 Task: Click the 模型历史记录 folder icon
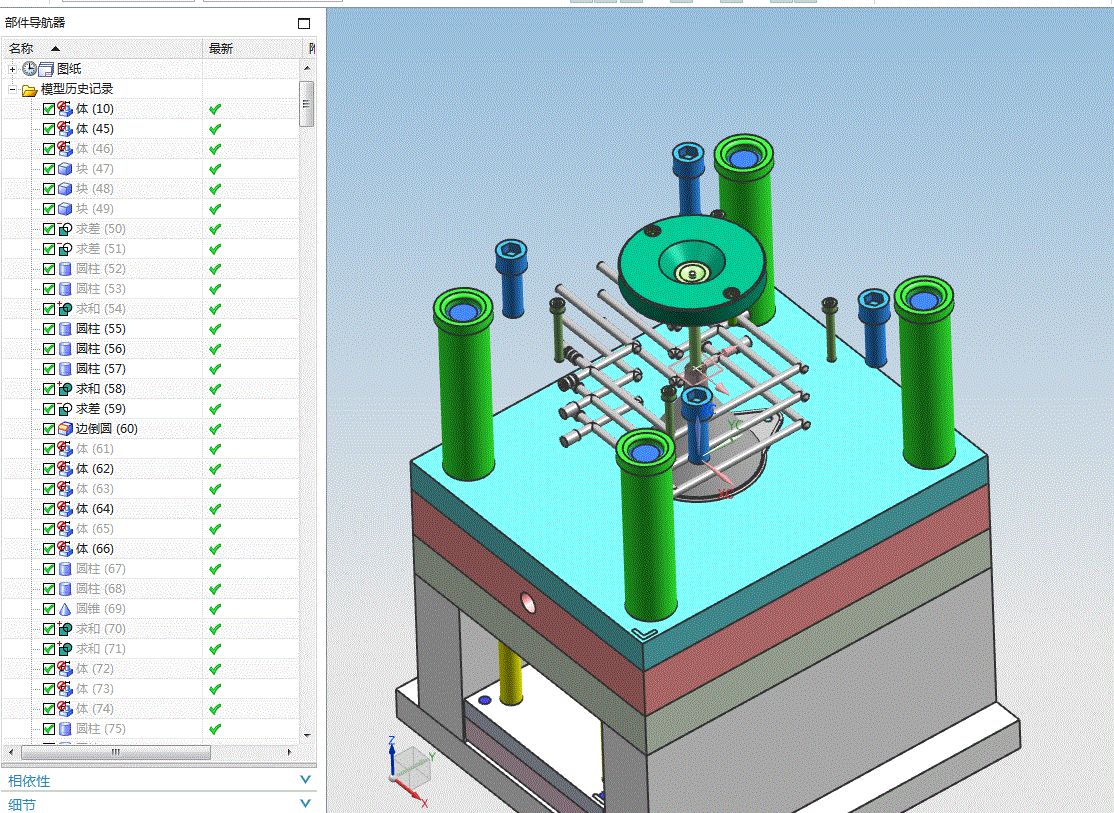tap(29, 90)
